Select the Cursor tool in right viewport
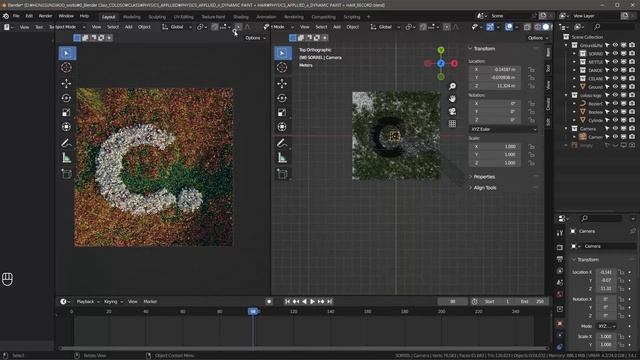This screenshot has width=640, height=360. point(282,67)
